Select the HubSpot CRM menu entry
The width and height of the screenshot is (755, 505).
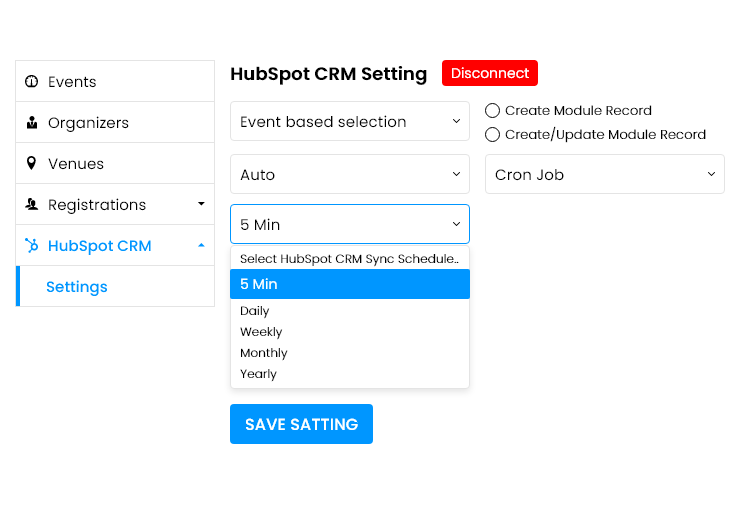[115, 245]
